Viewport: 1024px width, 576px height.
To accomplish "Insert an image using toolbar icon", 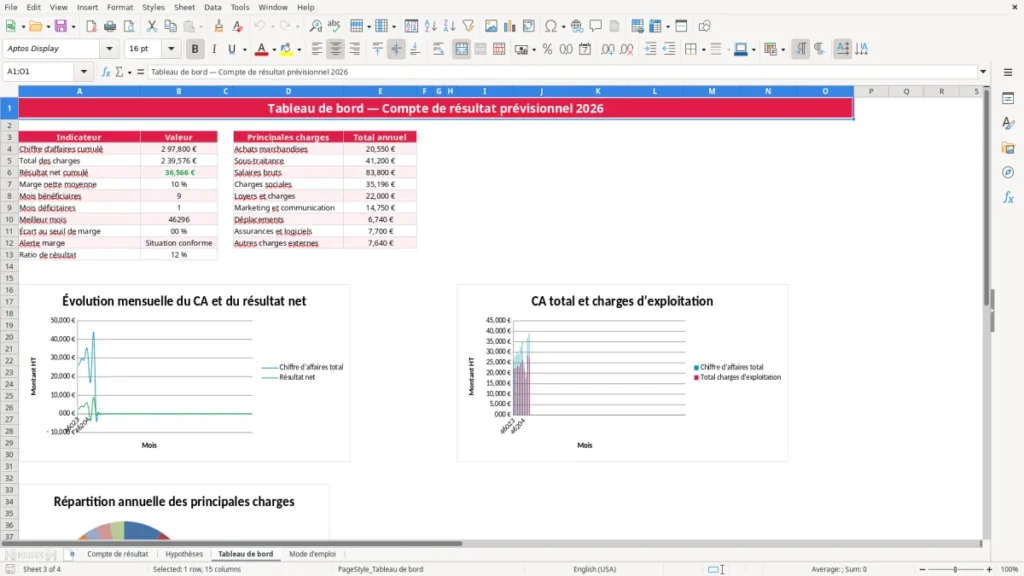I will pyautogui.click(x=491, y=26).
